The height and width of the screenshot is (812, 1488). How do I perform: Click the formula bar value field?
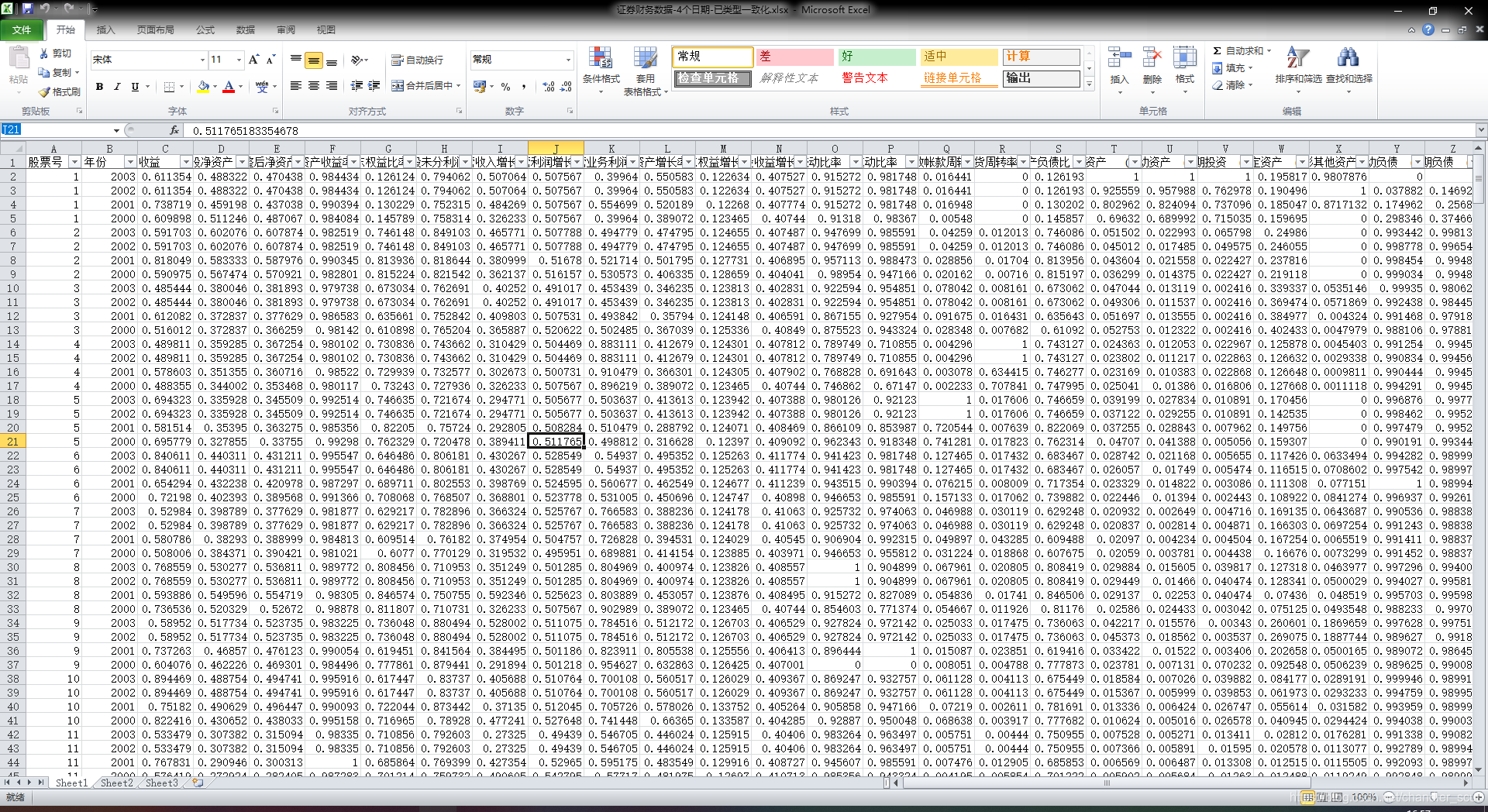pos(829,130)
